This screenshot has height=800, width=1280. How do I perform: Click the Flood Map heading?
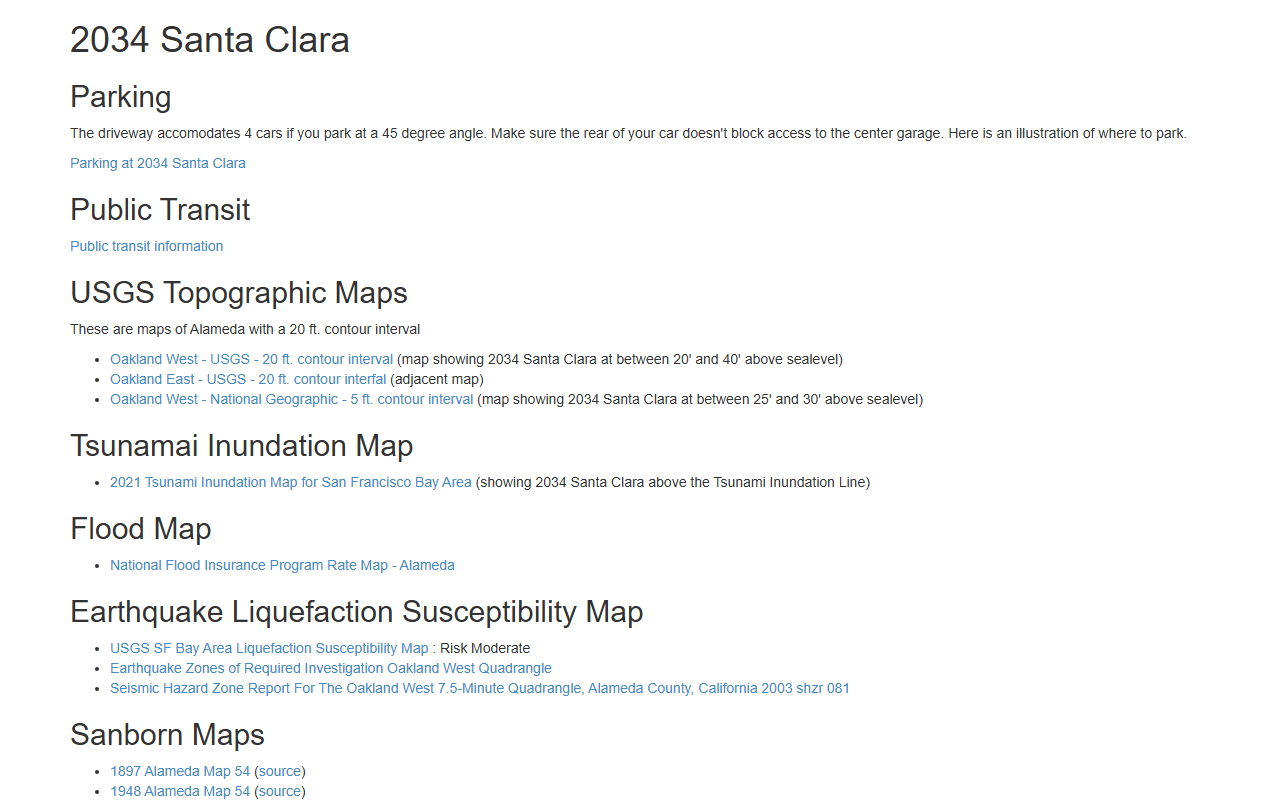coord(141,529)
